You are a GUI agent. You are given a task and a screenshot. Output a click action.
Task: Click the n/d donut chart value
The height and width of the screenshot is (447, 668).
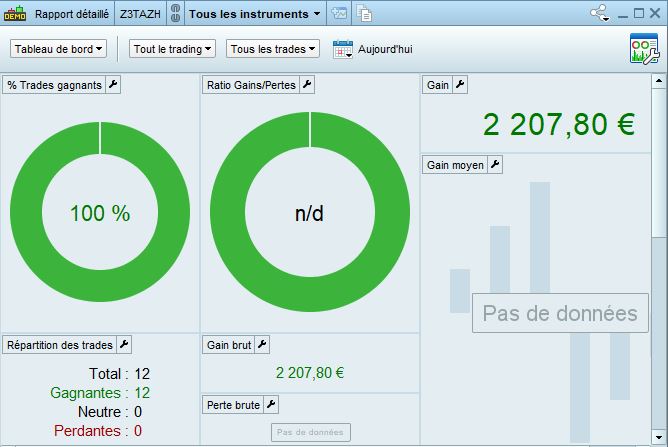click(309, 213)
